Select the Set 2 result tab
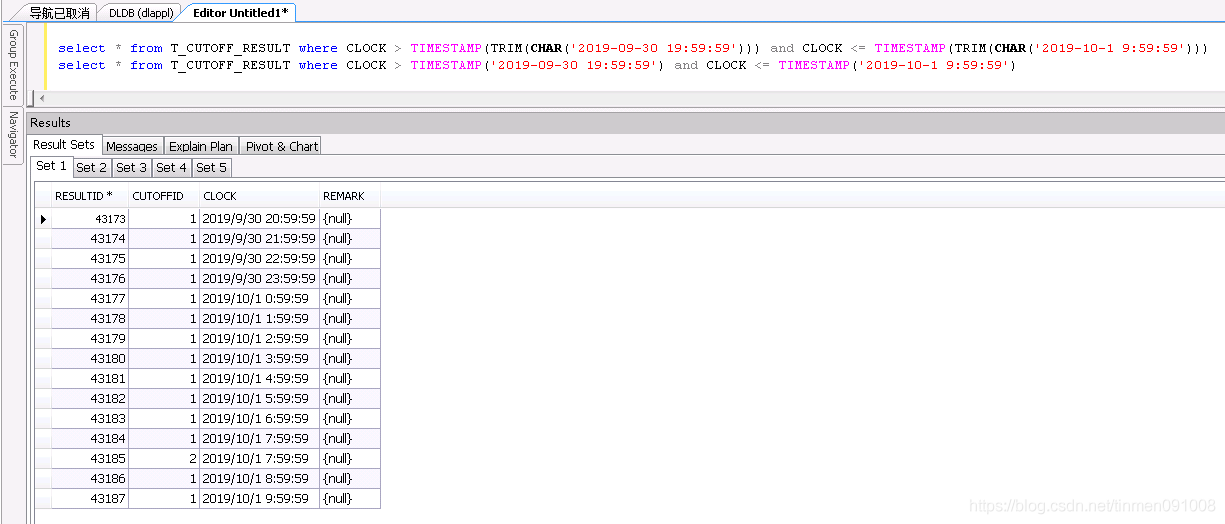Screen dimensions: 1225x524 click(92, 167)
